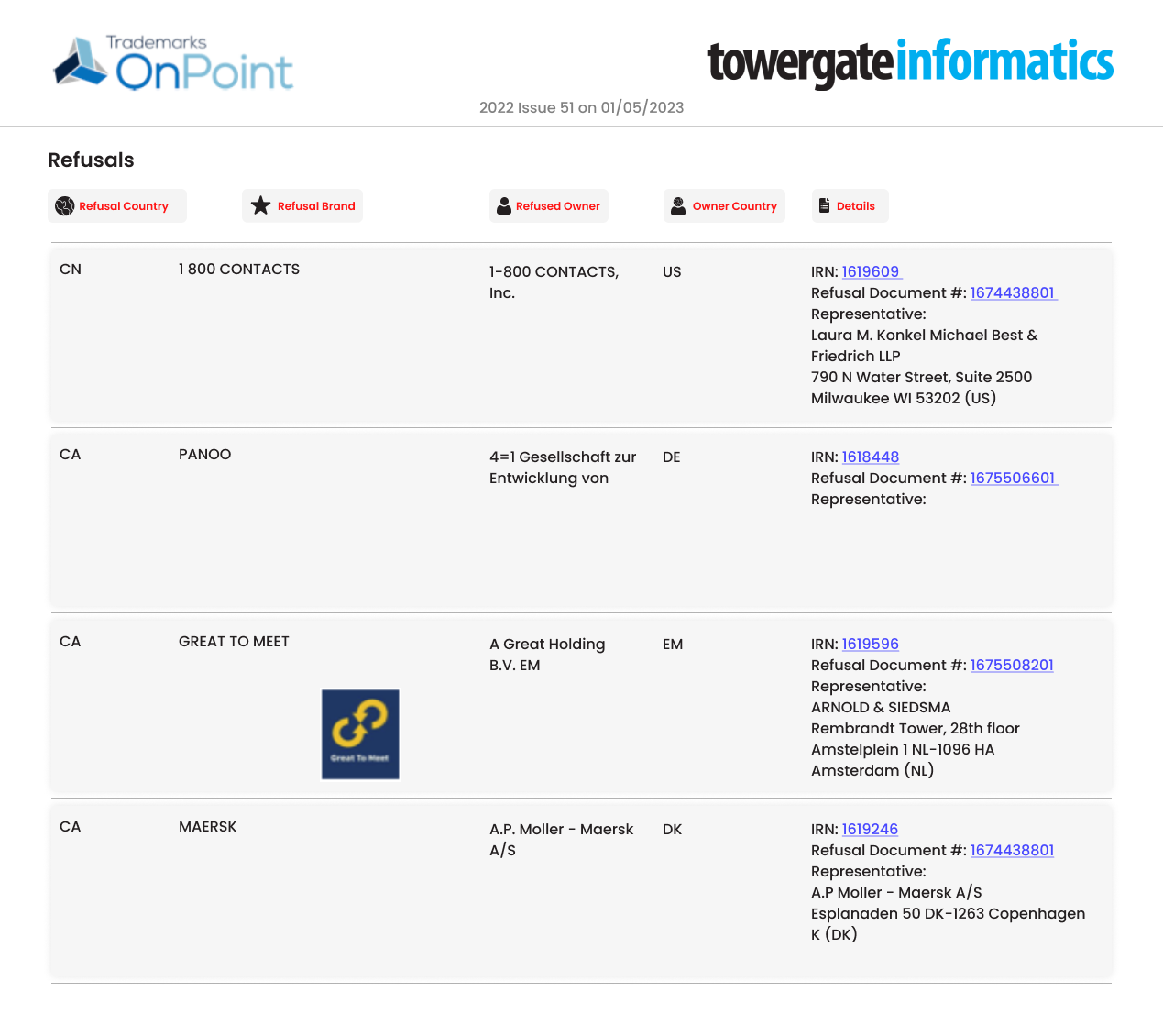Click the person icon beside Owner Country
The width and height of the screenshot is (1163, 1036).
[x=678, y=206]
